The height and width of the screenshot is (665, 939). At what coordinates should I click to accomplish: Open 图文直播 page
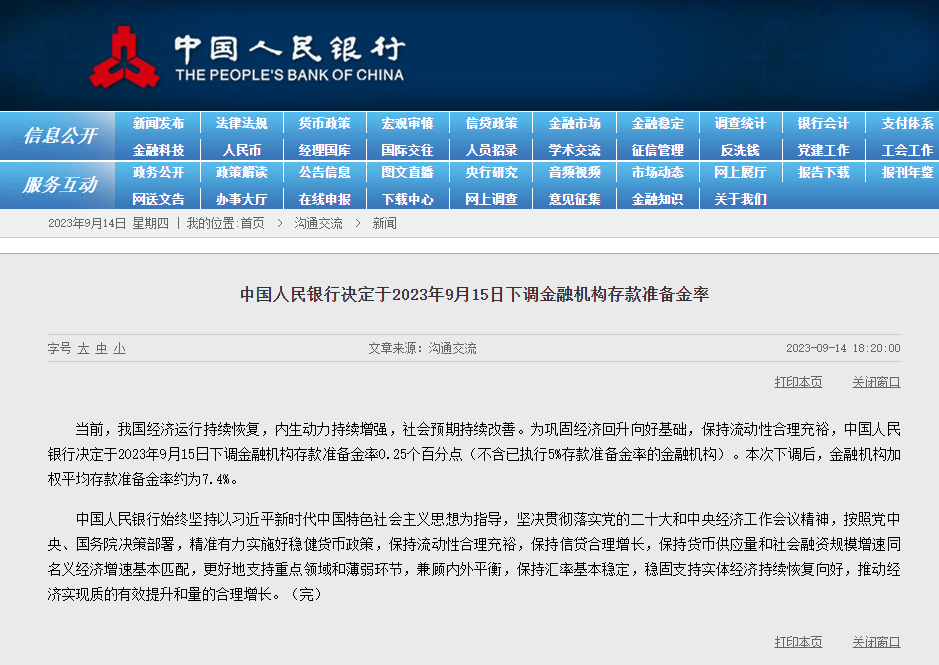pyautogui.click(x=407, y=173)
